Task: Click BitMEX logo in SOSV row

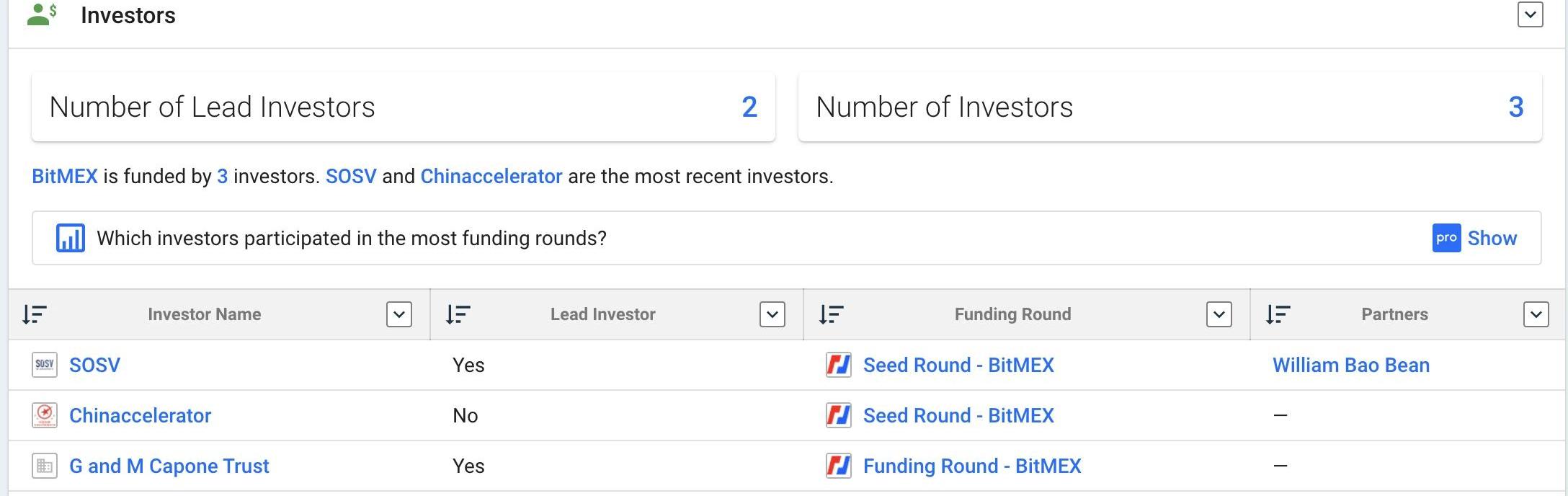Action: [x=839, y=365]
